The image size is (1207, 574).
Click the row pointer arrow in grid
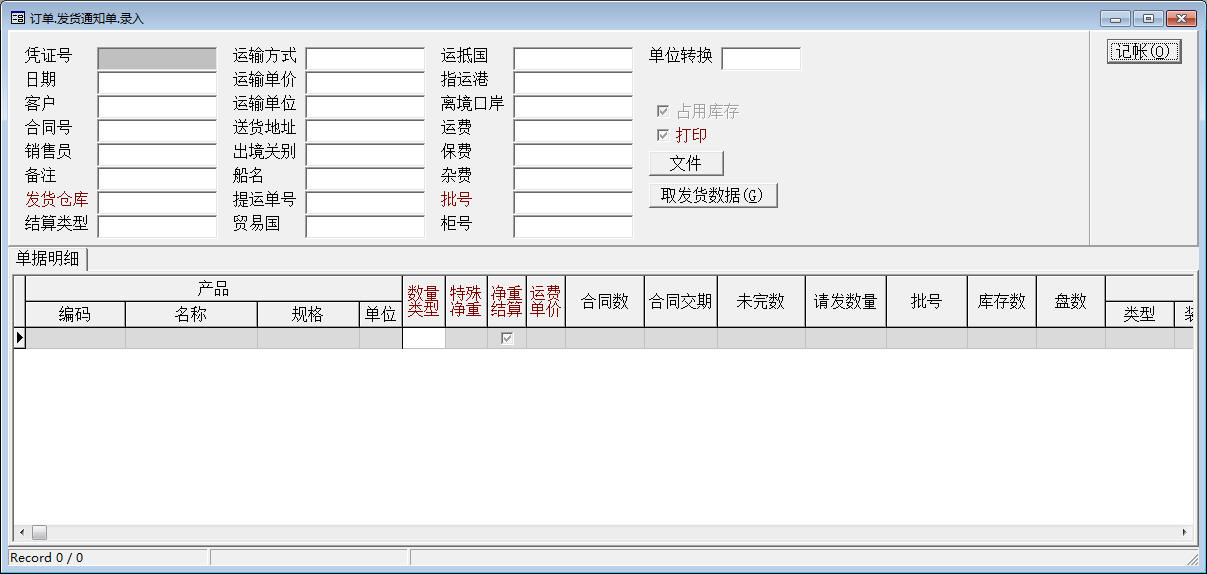pyautogui.click(x=19, y=338)
